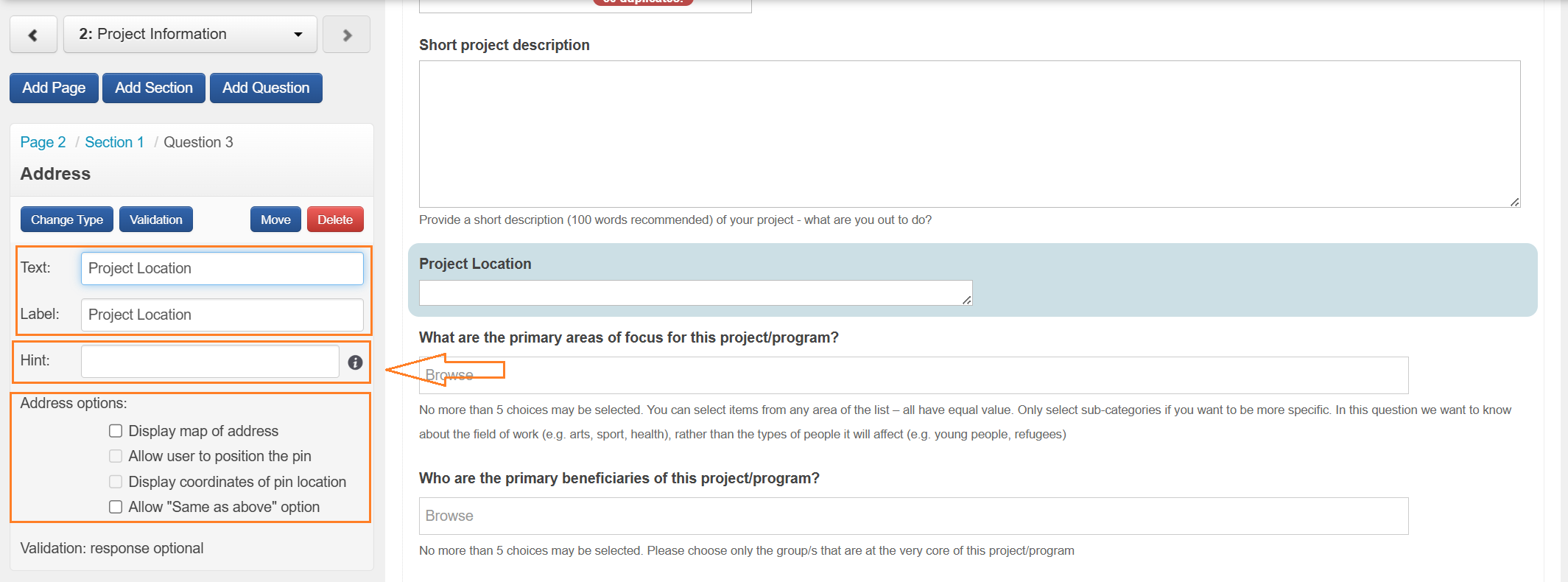Go to the next page using right arrow
Viewport: 1568px width, 582px height.
pyautogui.click(x=346, y=35)
